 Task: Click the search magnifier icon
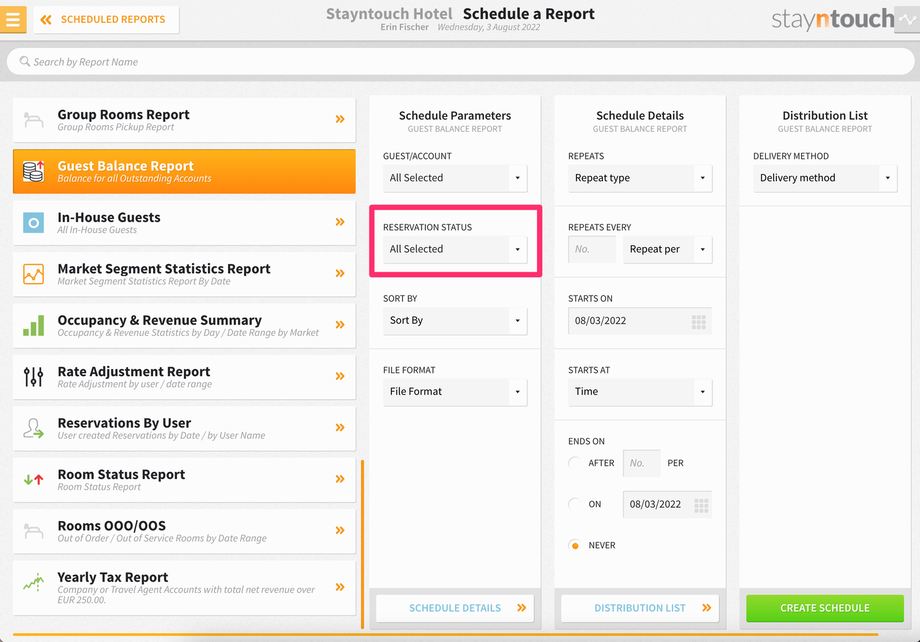coord(25,61)
